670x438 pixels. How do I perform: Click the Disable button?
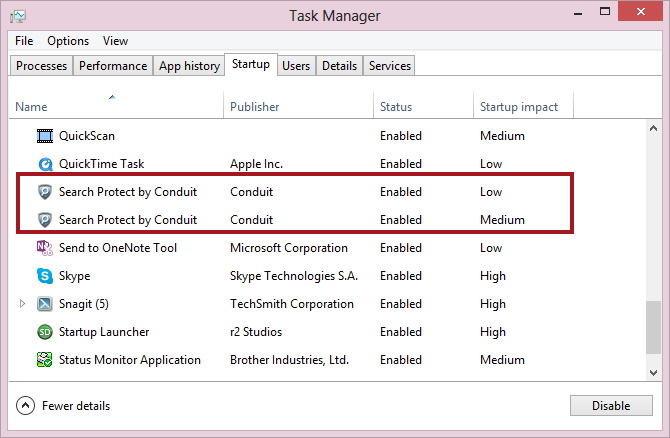click(x=611, y=406)
